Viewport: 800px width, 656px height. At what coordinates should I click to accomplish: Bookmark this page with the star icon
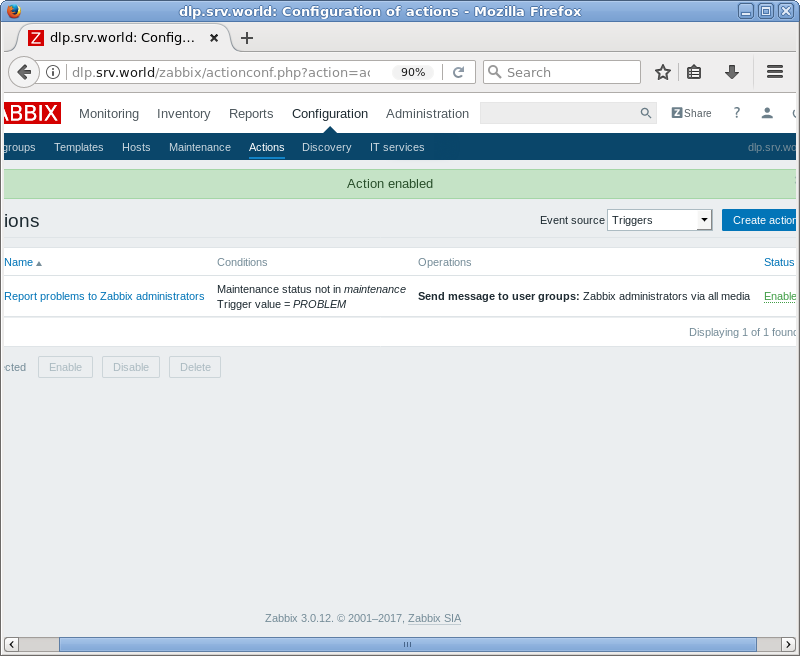click(663, 72)
